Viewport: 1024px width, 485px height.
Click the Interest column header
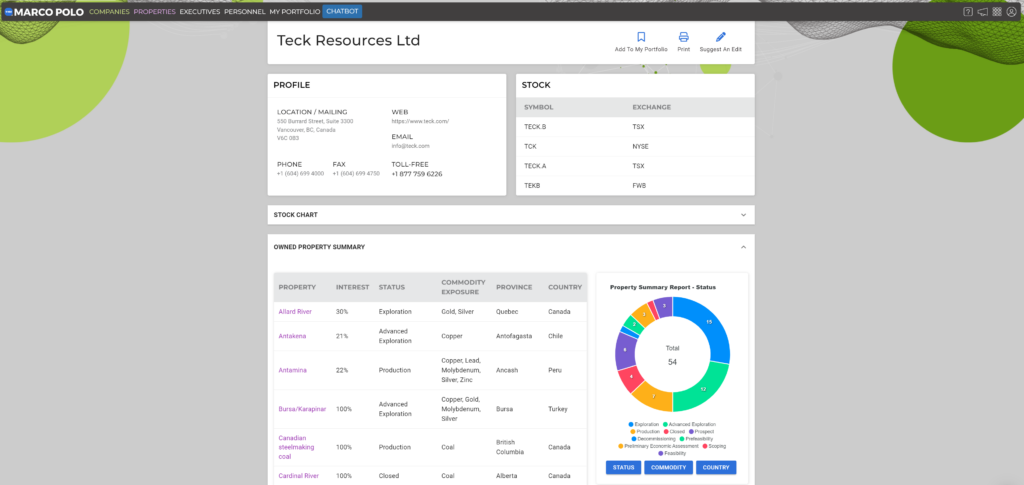pos(353,287)
